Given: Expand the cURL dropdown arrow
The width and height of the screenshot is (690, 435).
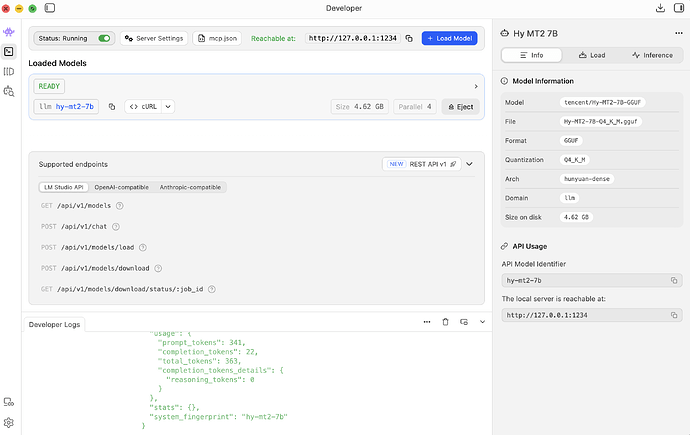Looking at the screenshot, I should click(x=168, y=106).
